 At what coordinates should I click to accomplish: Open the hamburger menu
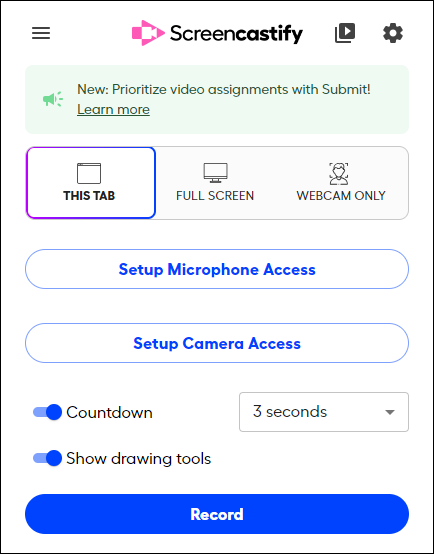pos(41,33)
